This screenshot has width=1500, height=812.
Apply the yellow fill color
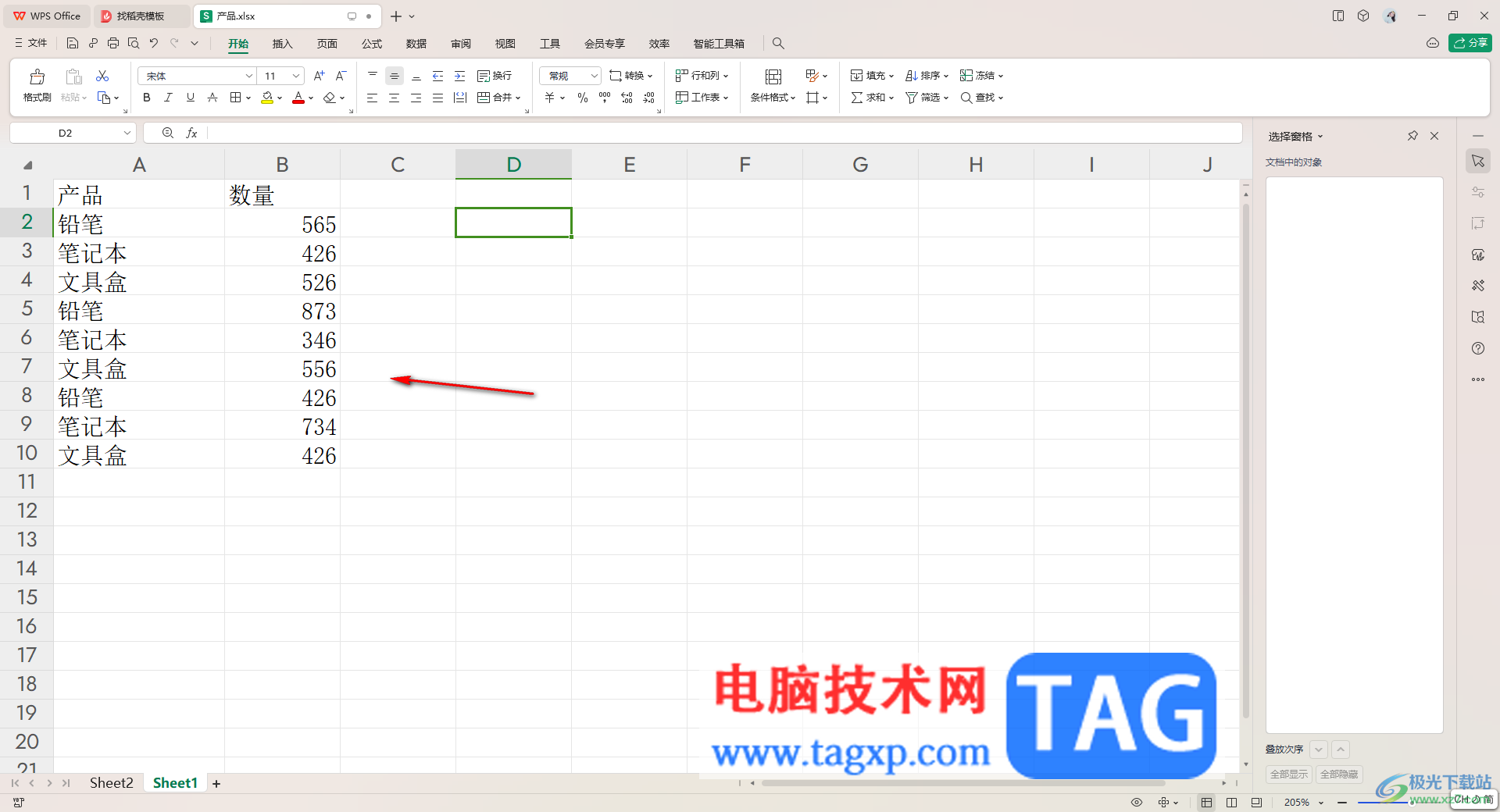coord(267,98)
